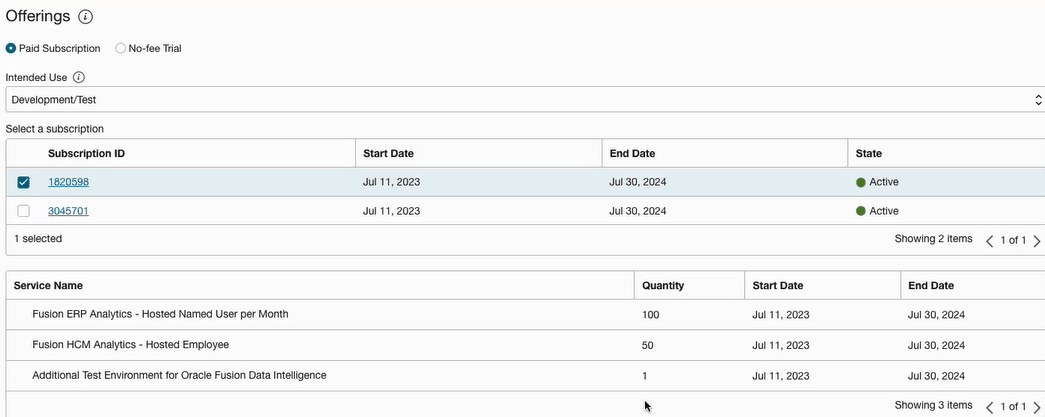Click the Active state of subscription 3045701
This screenshot has width=1045, height=417.
tap(877, 211)
